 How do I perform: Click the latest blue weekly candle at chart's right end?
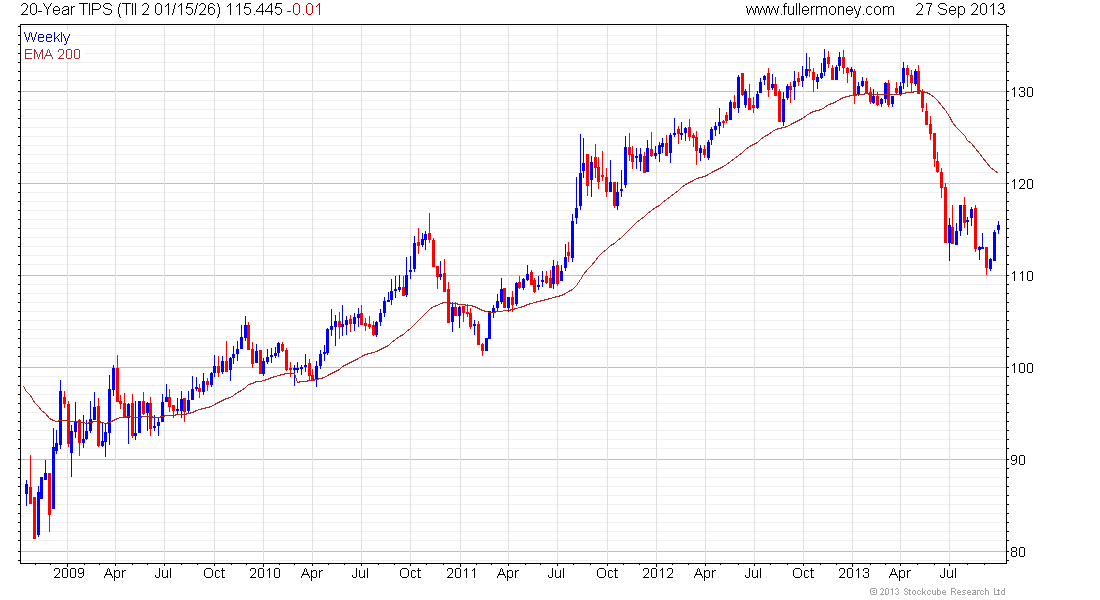click(x=998, y=227)
